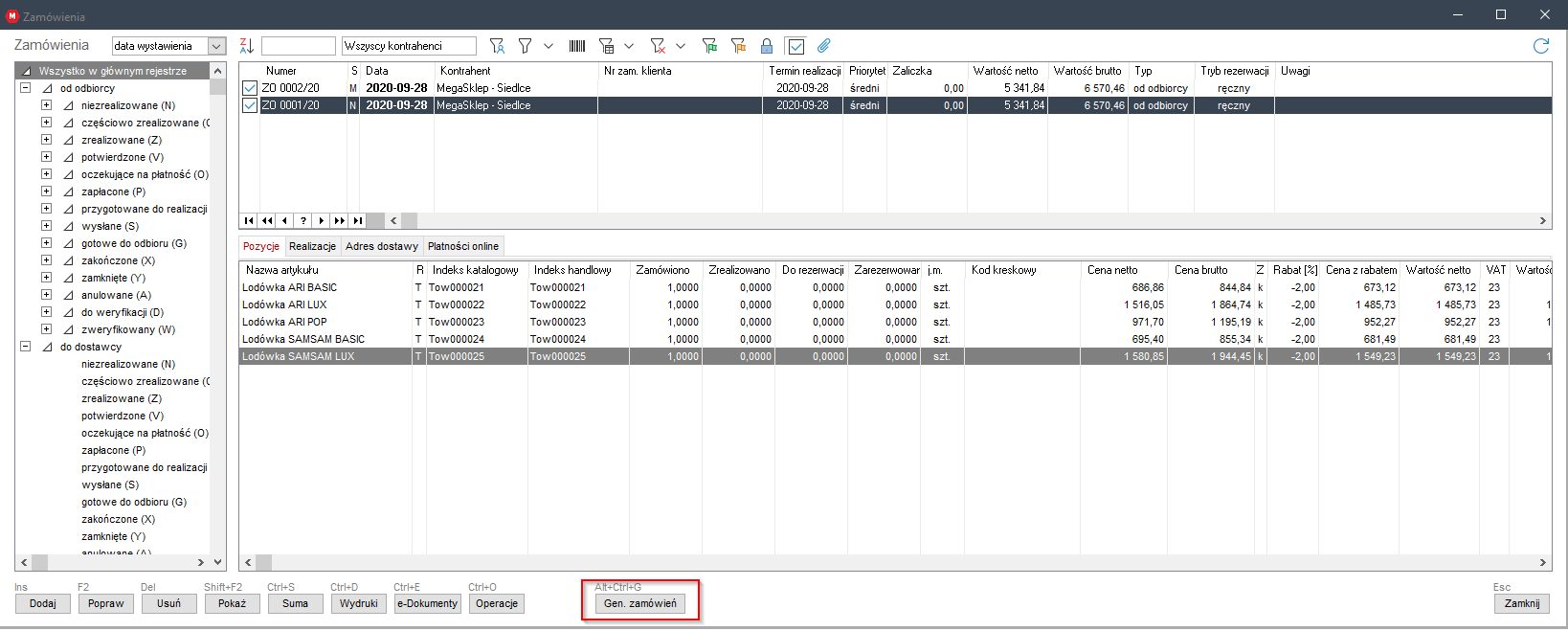Open dropdown arrow next to table filter
This screenshot has width=1568, height=631.
[629, 45]
